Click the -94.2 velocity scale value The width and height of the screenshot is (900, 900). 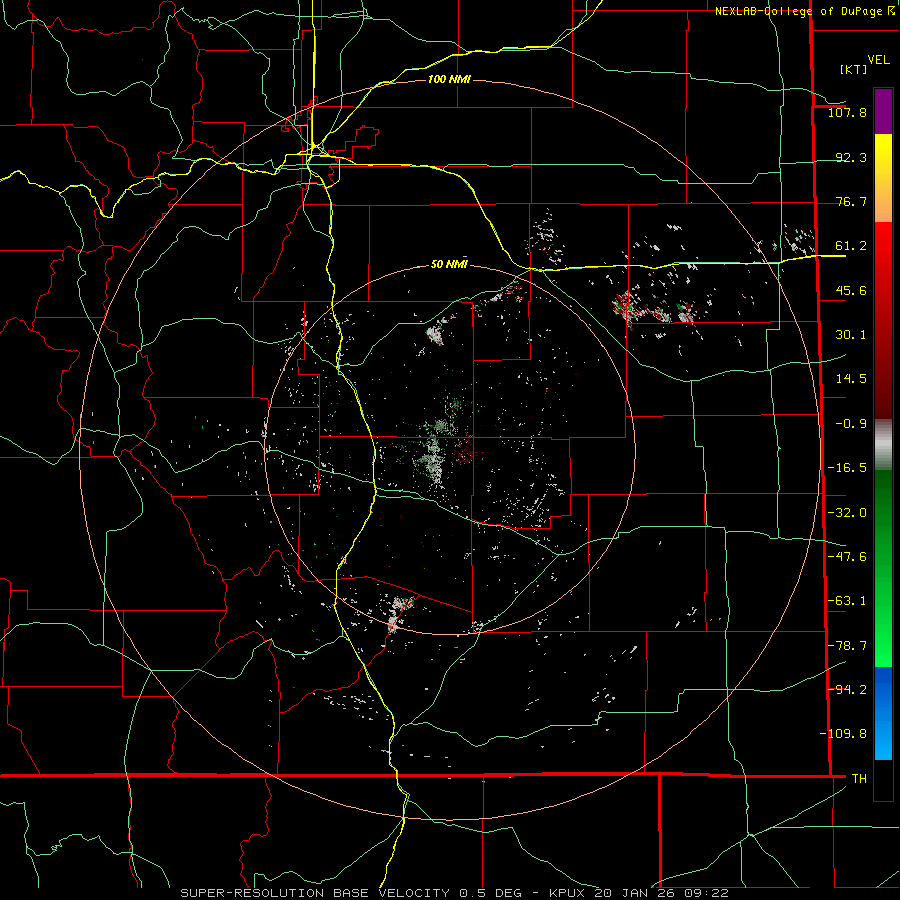point(847,690)
